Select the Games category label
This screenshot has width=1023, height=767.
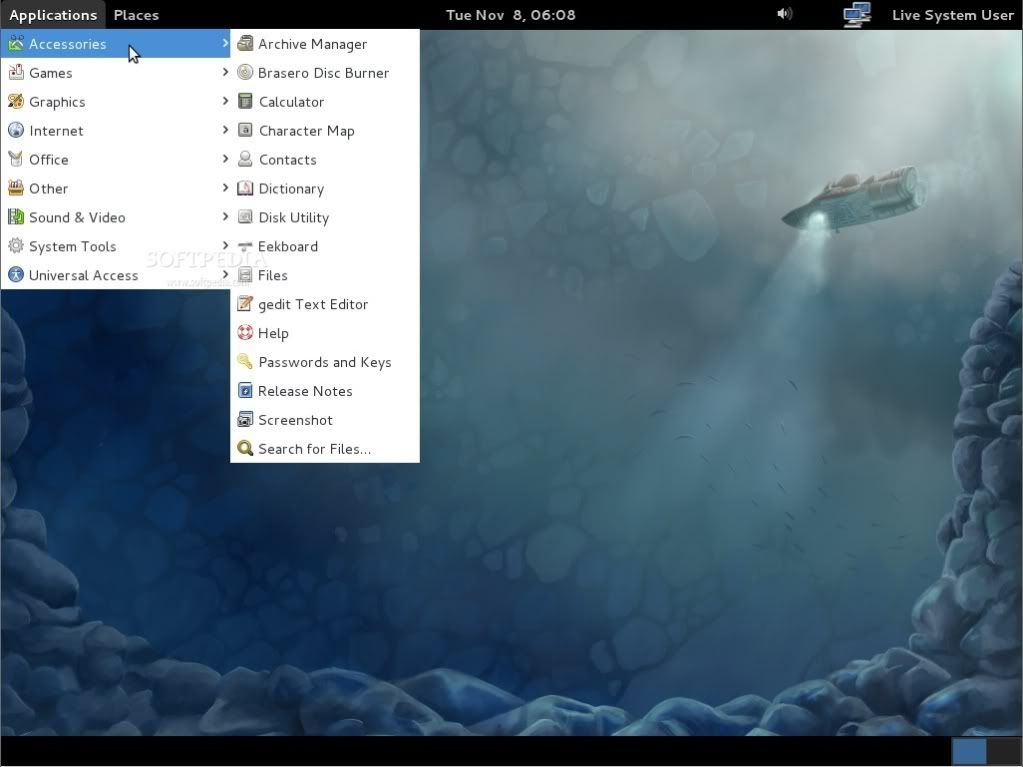[50, 73]
